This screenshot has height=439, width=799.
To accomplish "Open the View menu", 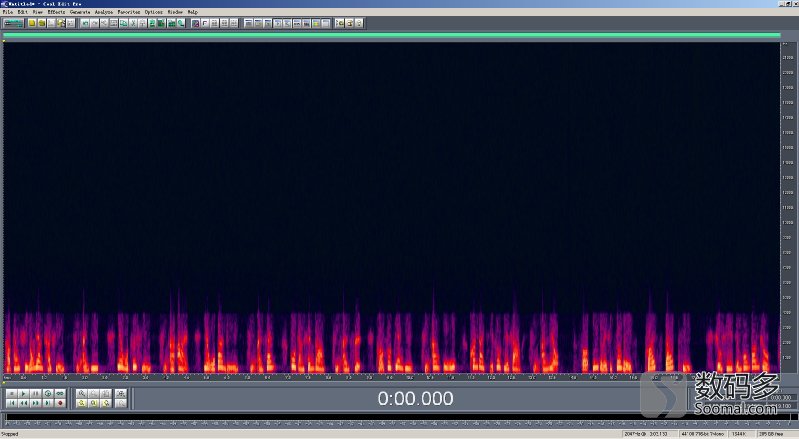I will click(38, 12).
